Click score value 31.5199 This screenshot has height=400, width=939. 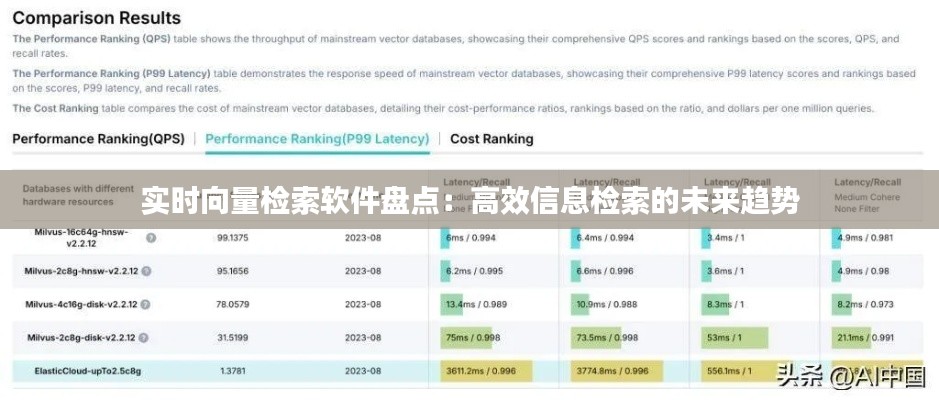[x=232, y=338]
